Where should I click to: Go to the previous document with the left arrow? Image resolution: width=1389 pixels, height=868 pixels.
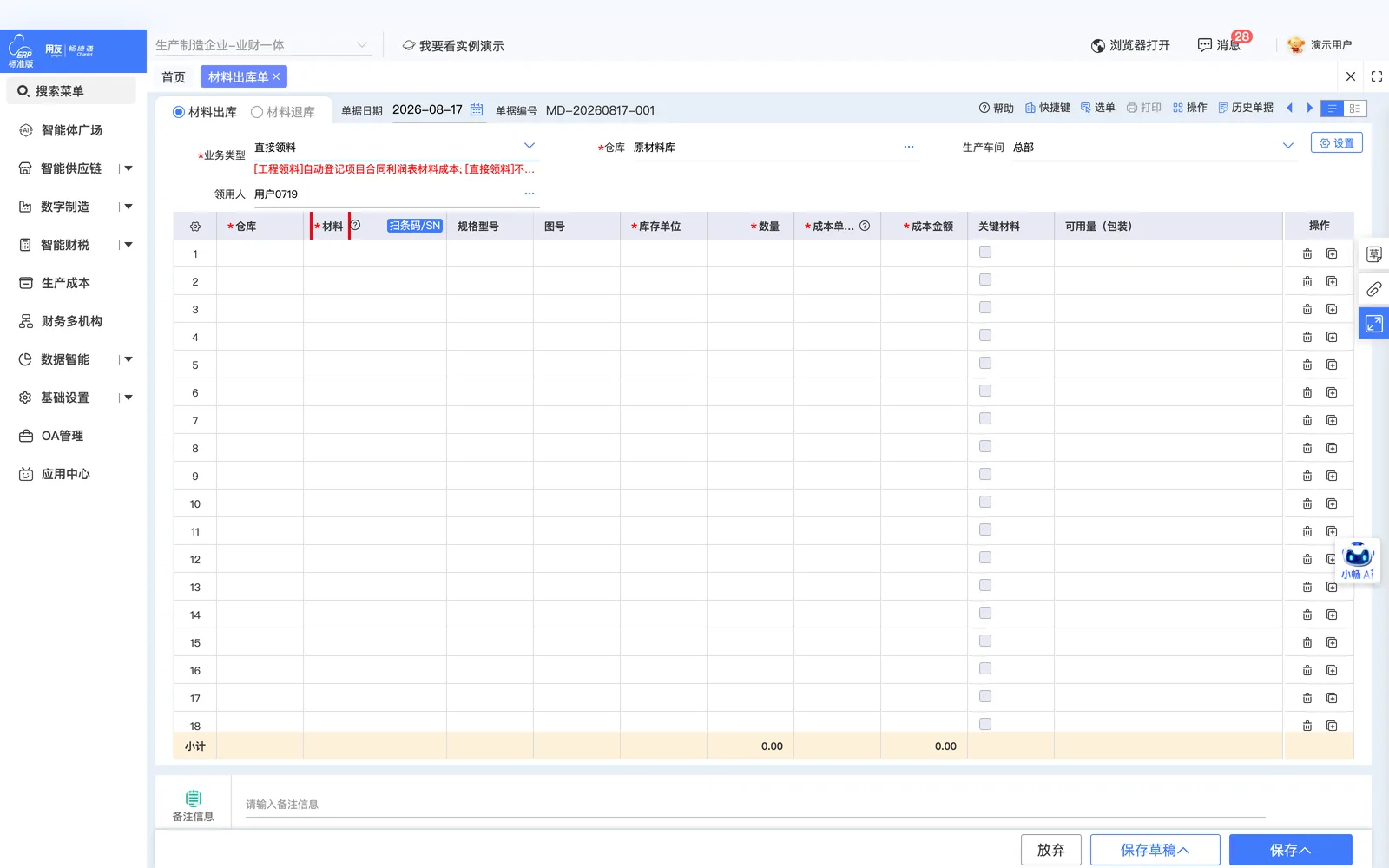pos(1289,108)
